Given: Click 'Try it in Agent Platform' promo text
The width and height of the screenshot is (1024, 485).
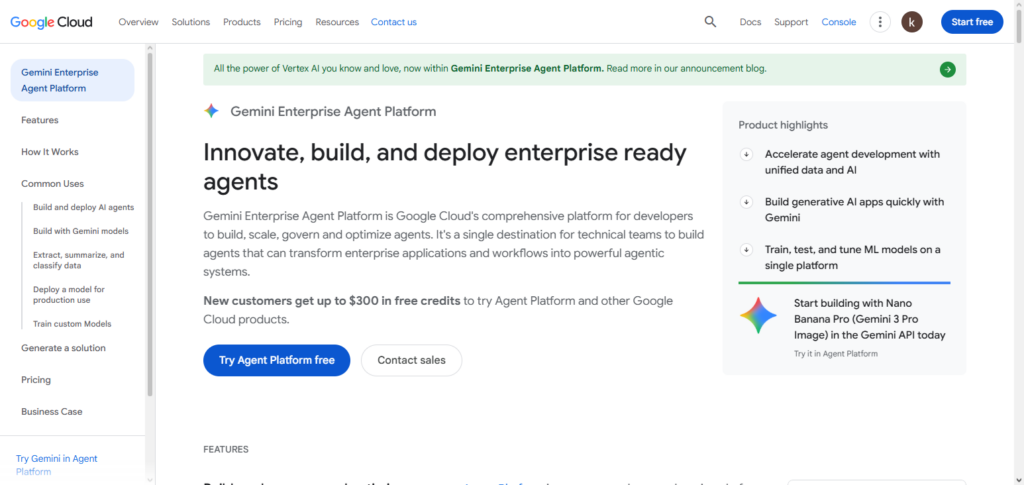Looking at the screenshot, I should coord(836,354).
